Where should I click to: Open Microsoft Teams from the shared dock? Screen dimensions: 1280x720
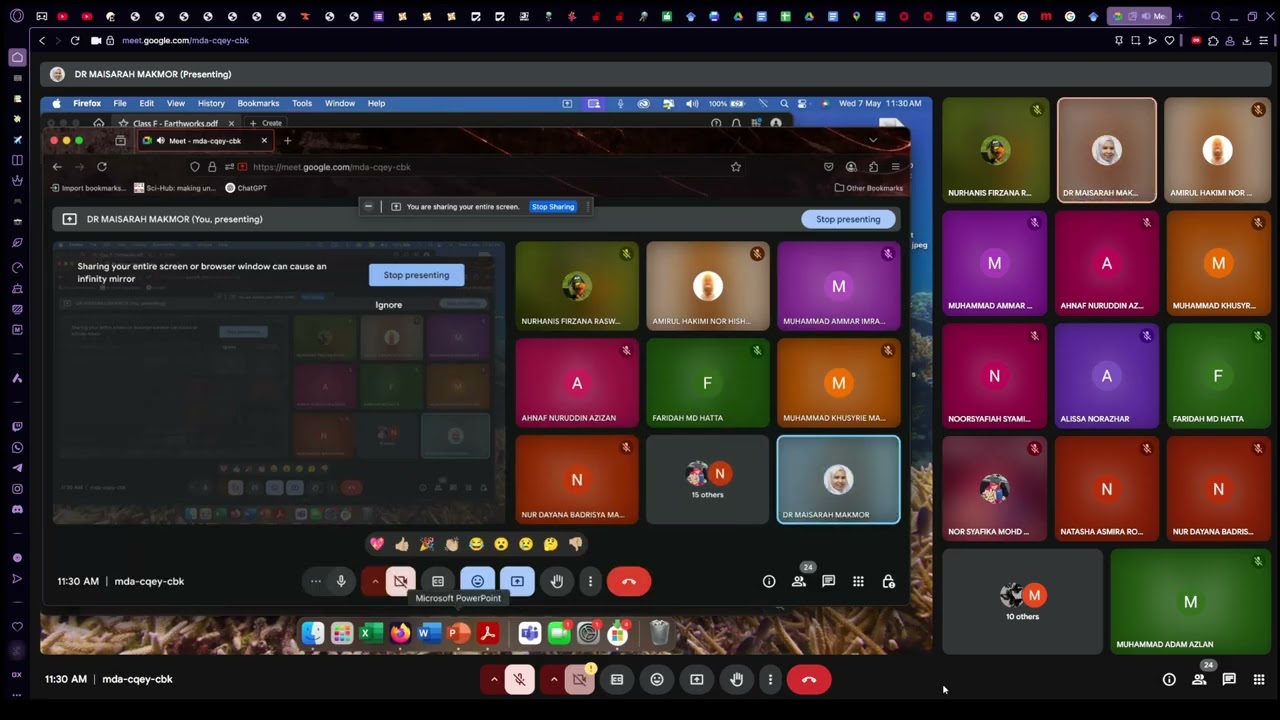click(530, 633)
